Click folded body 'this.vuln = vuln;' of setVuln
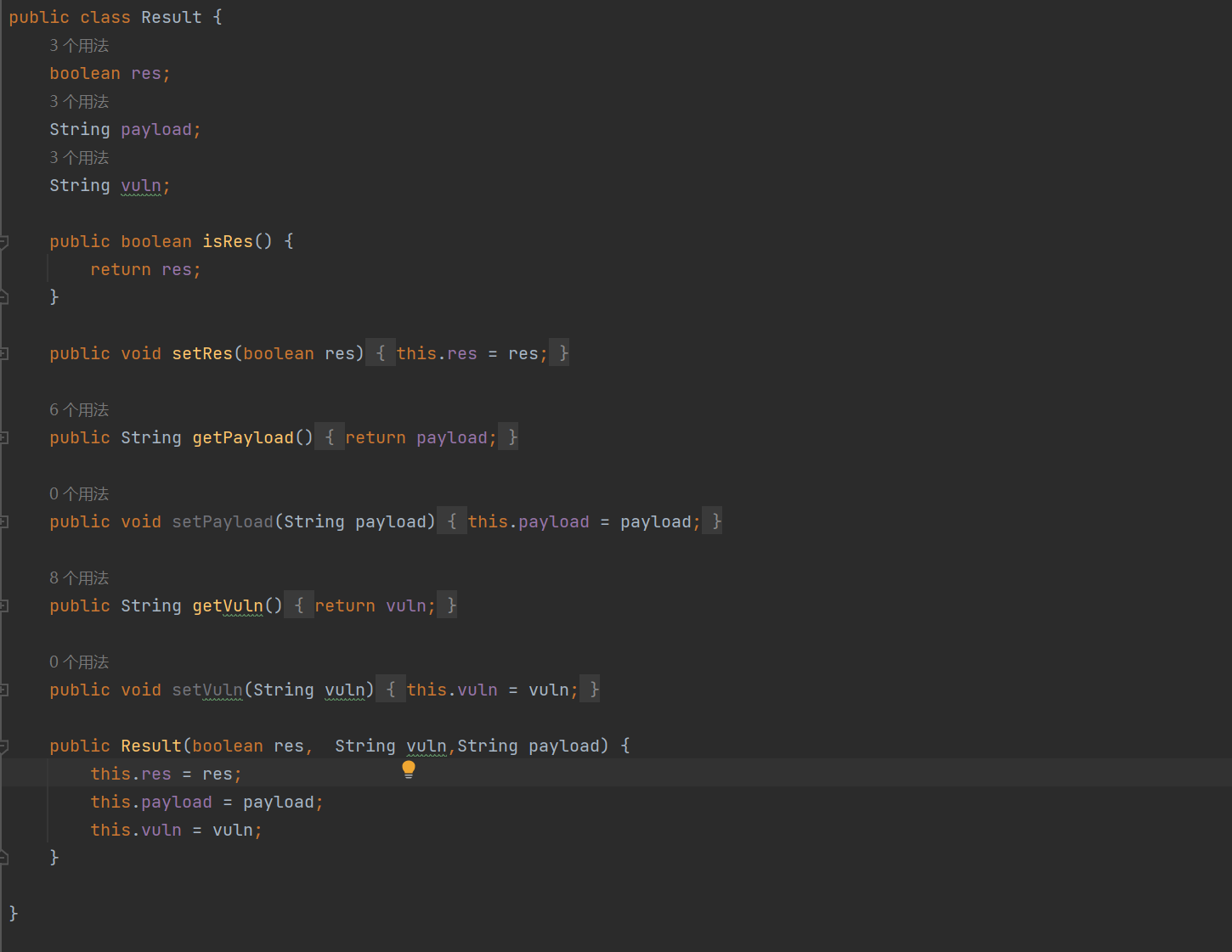This screenshot has width=1232, height=952. (x=493, y=690)
